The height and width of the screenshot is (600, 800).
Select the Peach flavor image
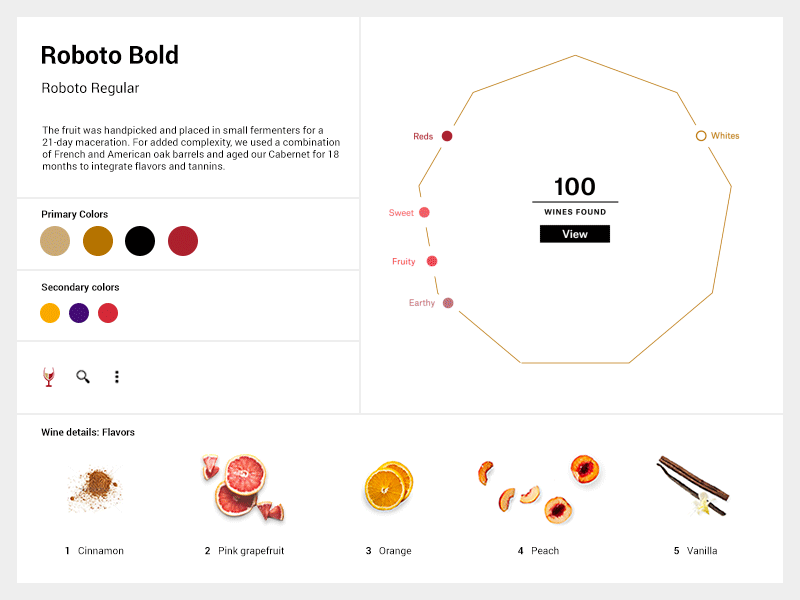click(539, 489)
